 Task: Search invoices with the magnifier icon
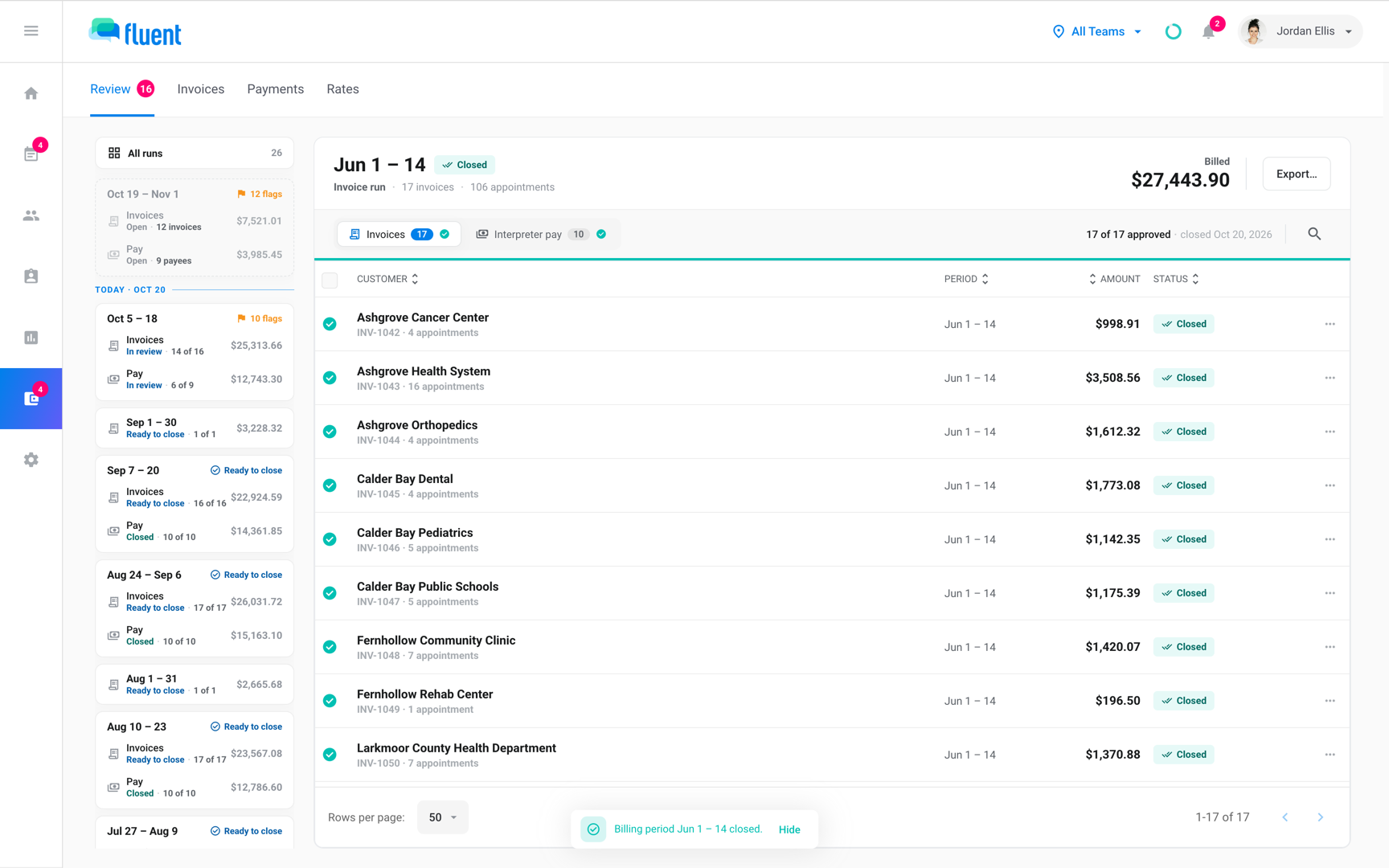pyautogui.click(x=1314, y=234)
